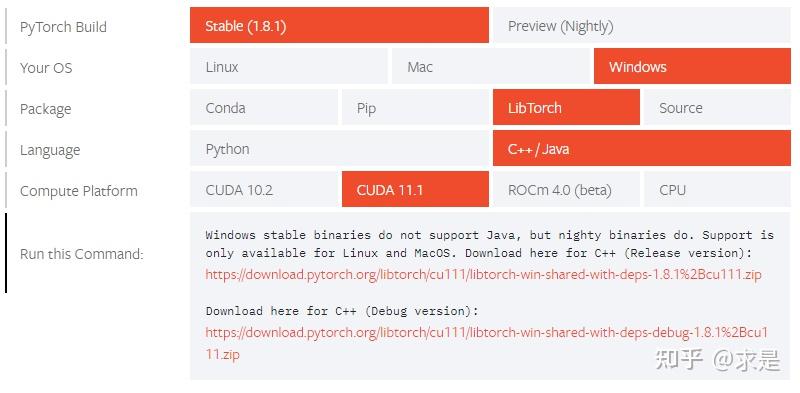The height and width of the screenshot is (393, 800).
Task: Choose Pip as the package
Action: (415, 107)
